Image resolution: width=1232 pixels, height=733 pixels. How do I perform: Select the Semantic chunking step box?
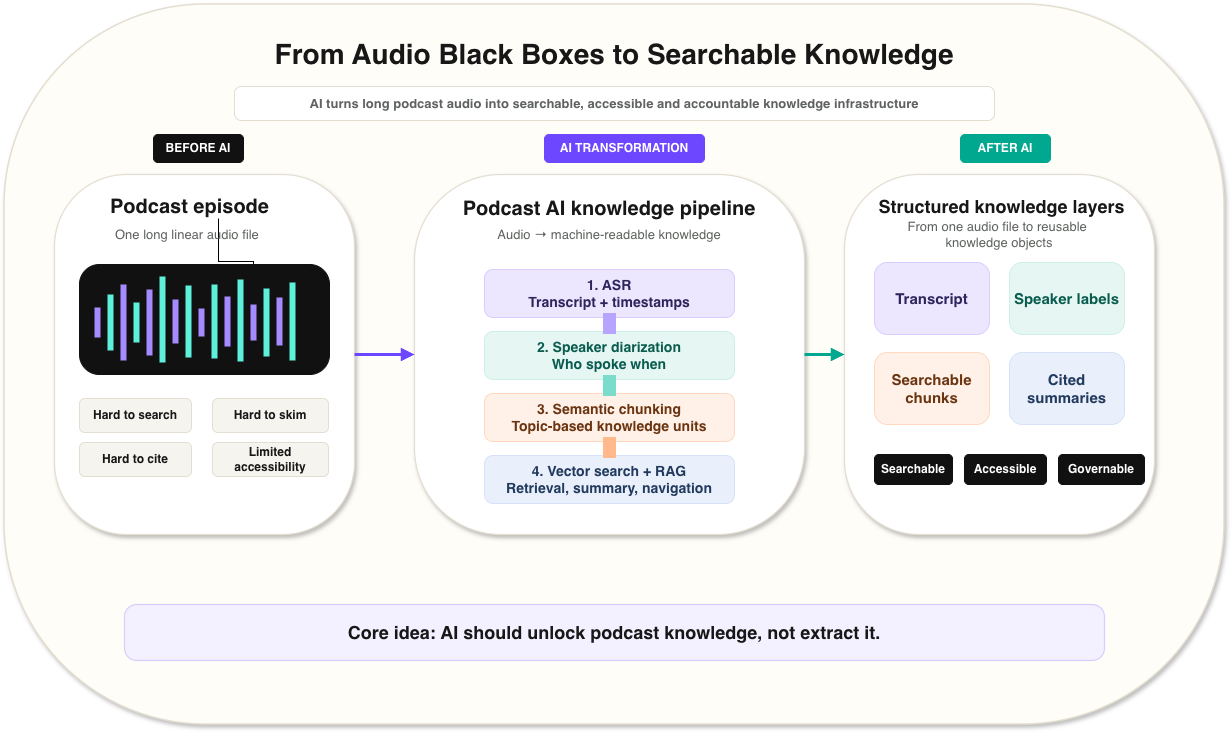[609, 417]
